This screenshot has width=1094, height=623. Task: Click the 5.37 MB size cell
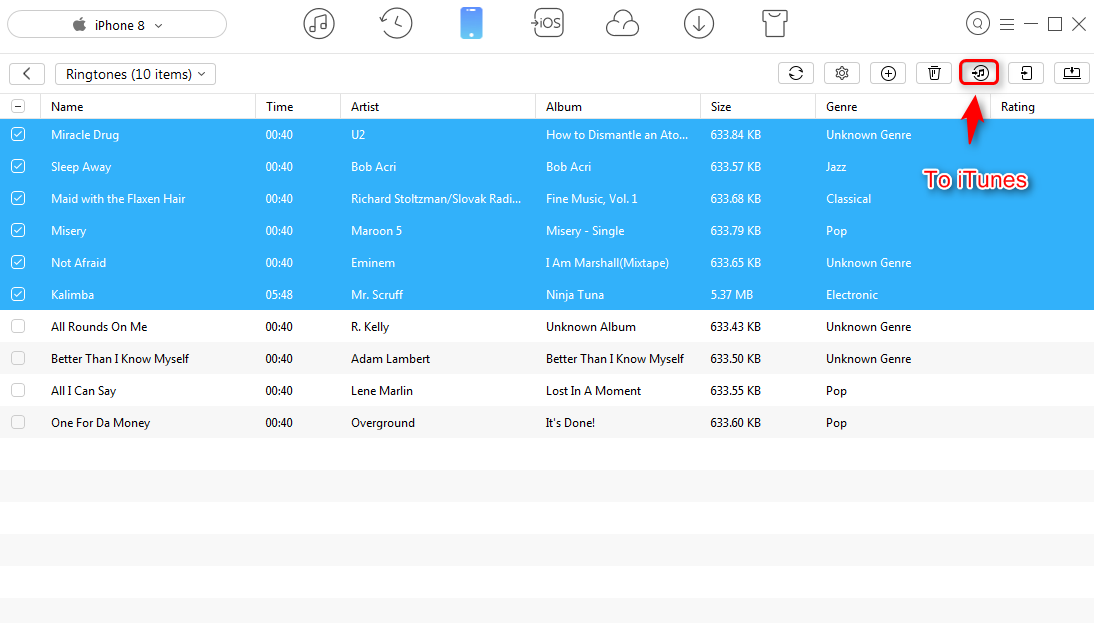click(732, 295)
